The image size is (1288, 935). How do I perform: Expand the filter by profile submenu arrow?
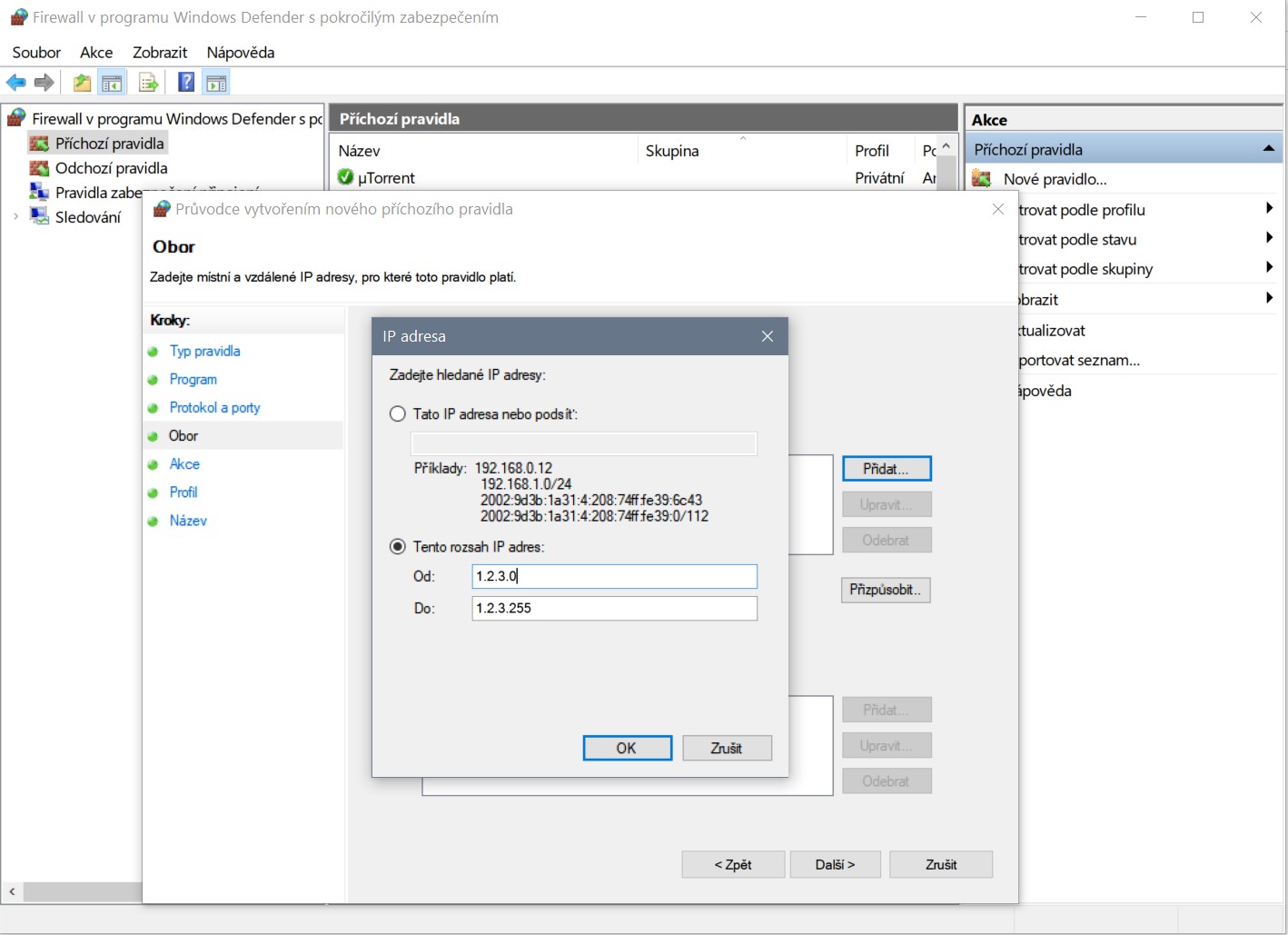click(1268, 209)
